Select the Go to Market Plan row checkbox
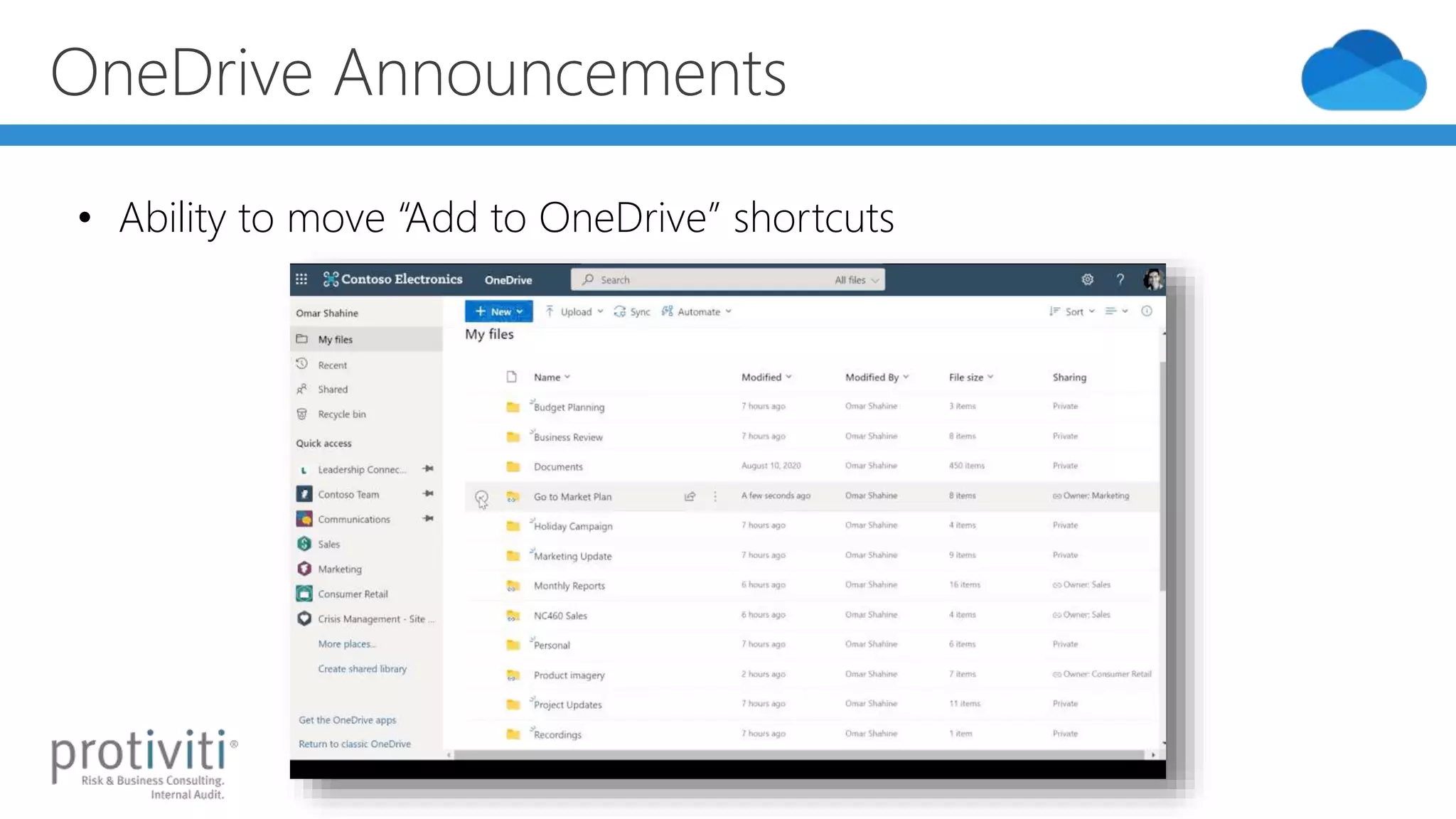The height and width of the screenshot is (819, 1456). 481,496
